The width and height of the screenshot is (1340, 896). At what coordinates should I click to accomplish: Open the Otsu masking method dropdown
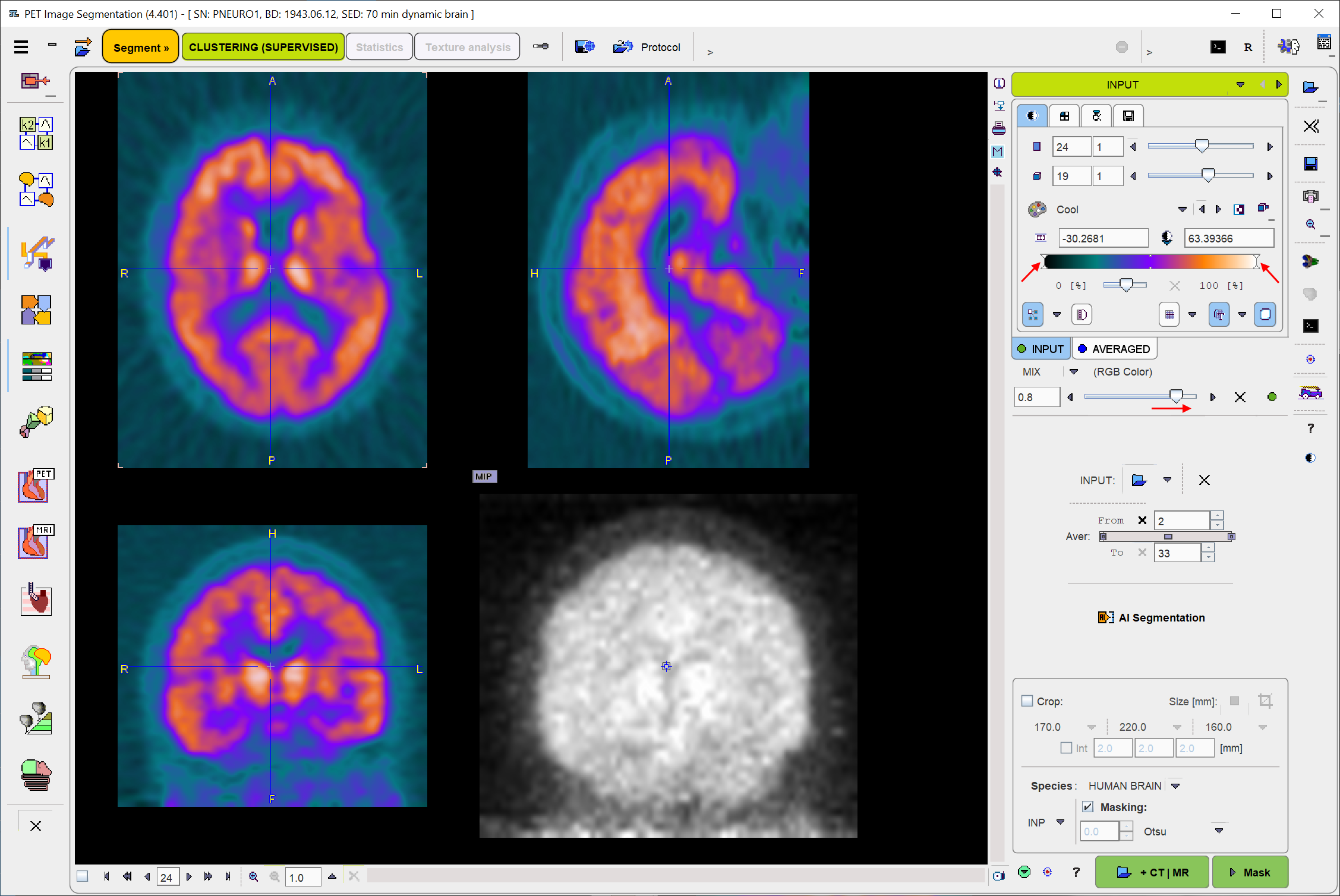pos(1219,831)
